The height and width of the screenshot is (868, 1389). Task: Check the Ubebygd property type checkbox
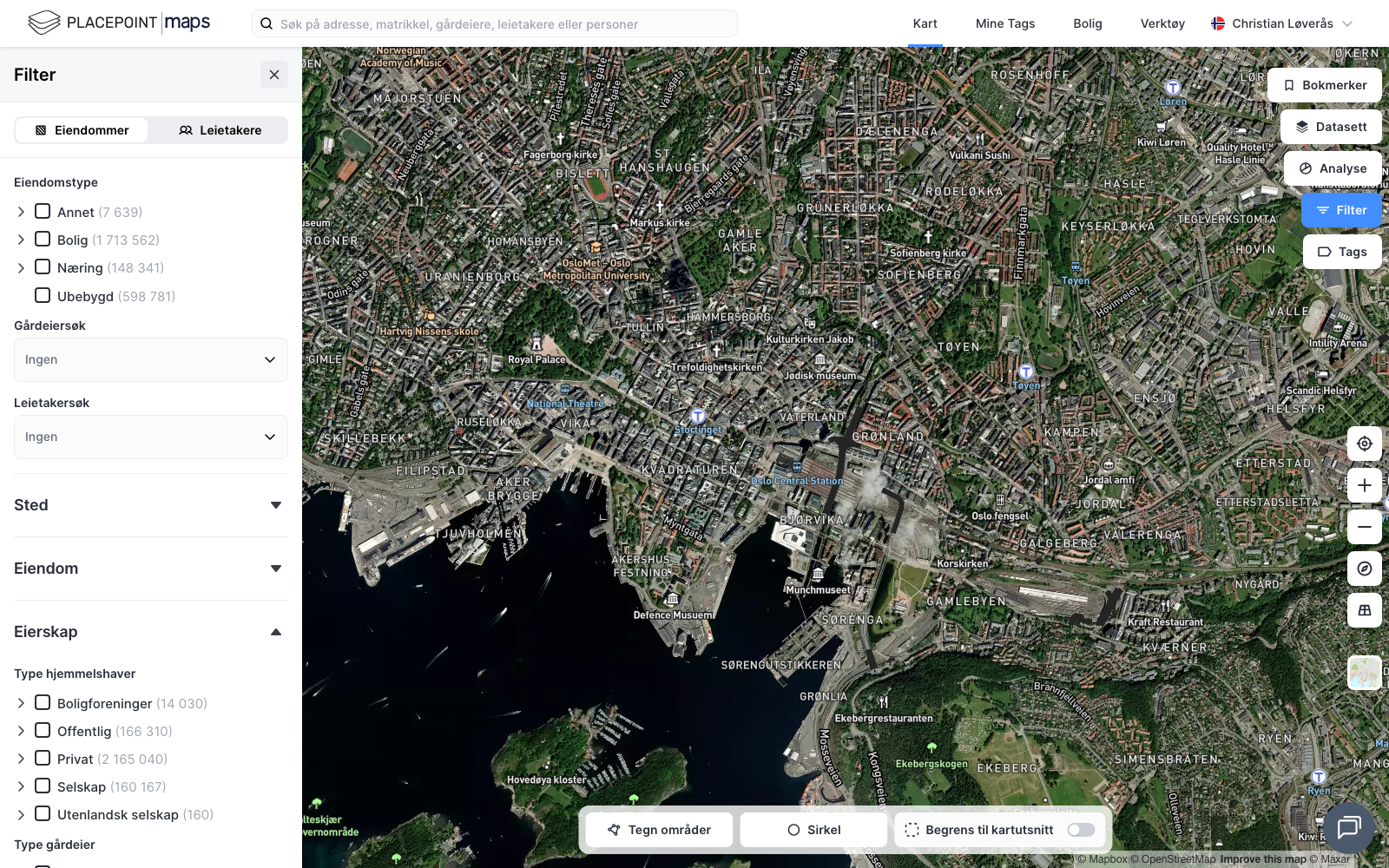[43, 295]
